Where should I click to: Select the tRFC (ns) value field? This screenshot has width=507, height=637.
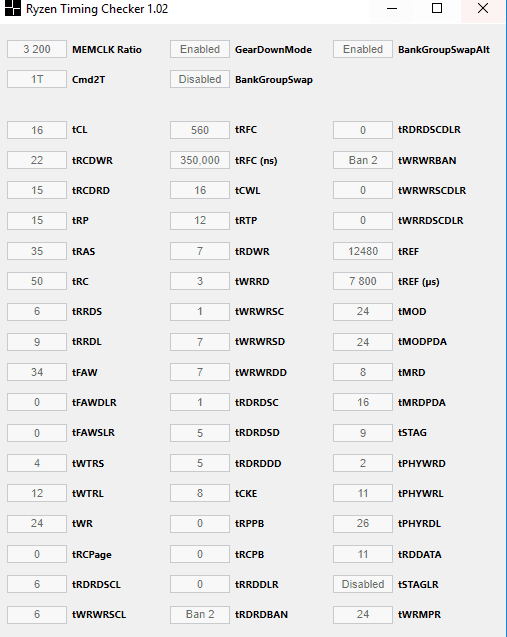click(x=200, y=160)
